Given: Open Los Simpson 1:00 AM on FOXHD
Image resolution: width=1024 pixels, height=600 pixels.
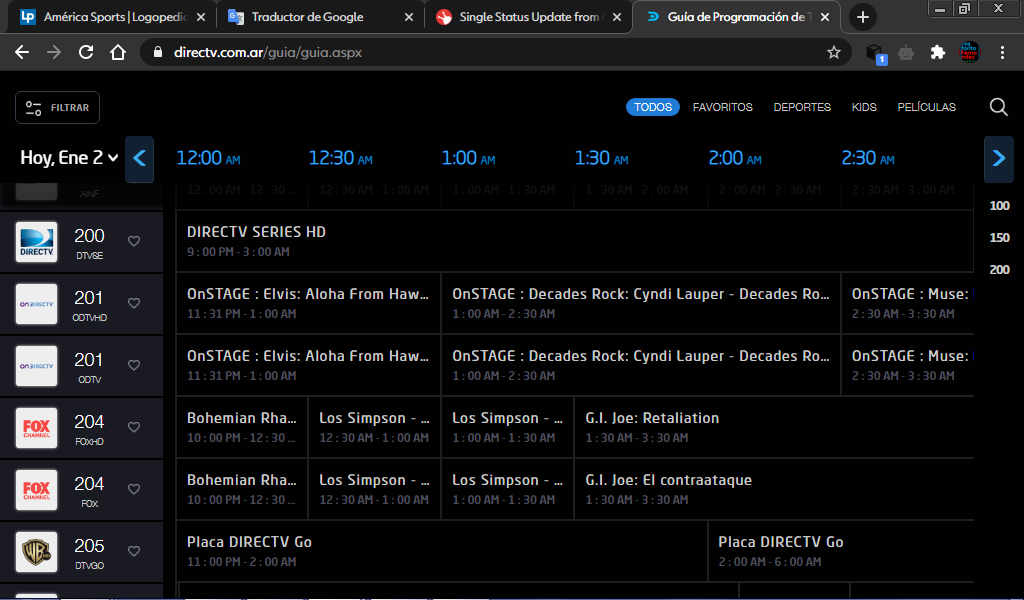Looking at the screenshot, I should click(x=507, y=427).
